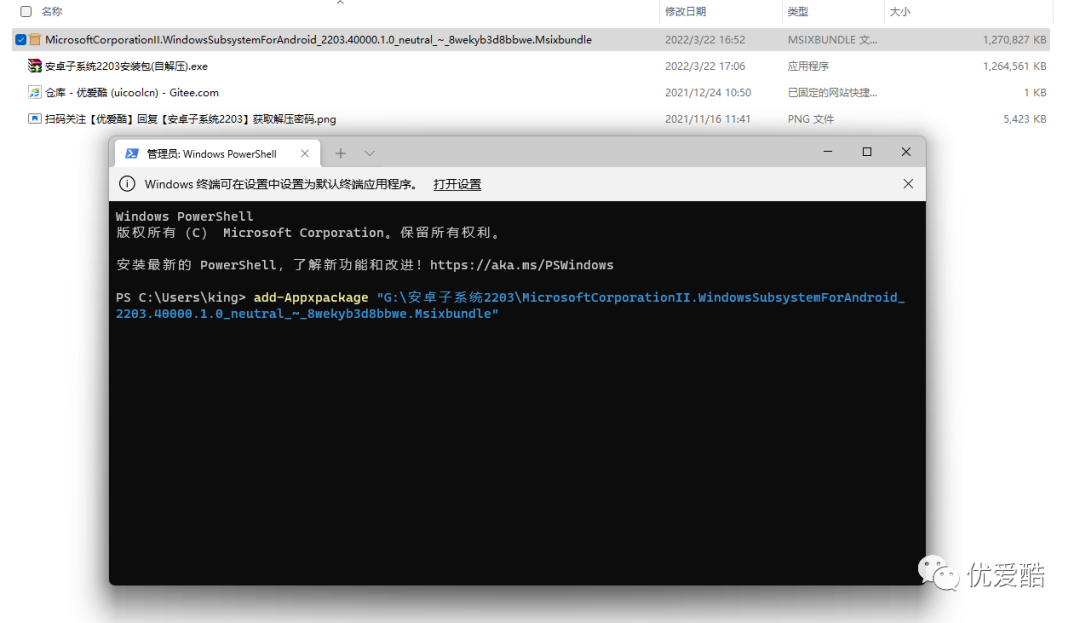Click the PS C:\Users\king> prompt
Viewport: 1080px width, 623px height.
click(180, 297)
